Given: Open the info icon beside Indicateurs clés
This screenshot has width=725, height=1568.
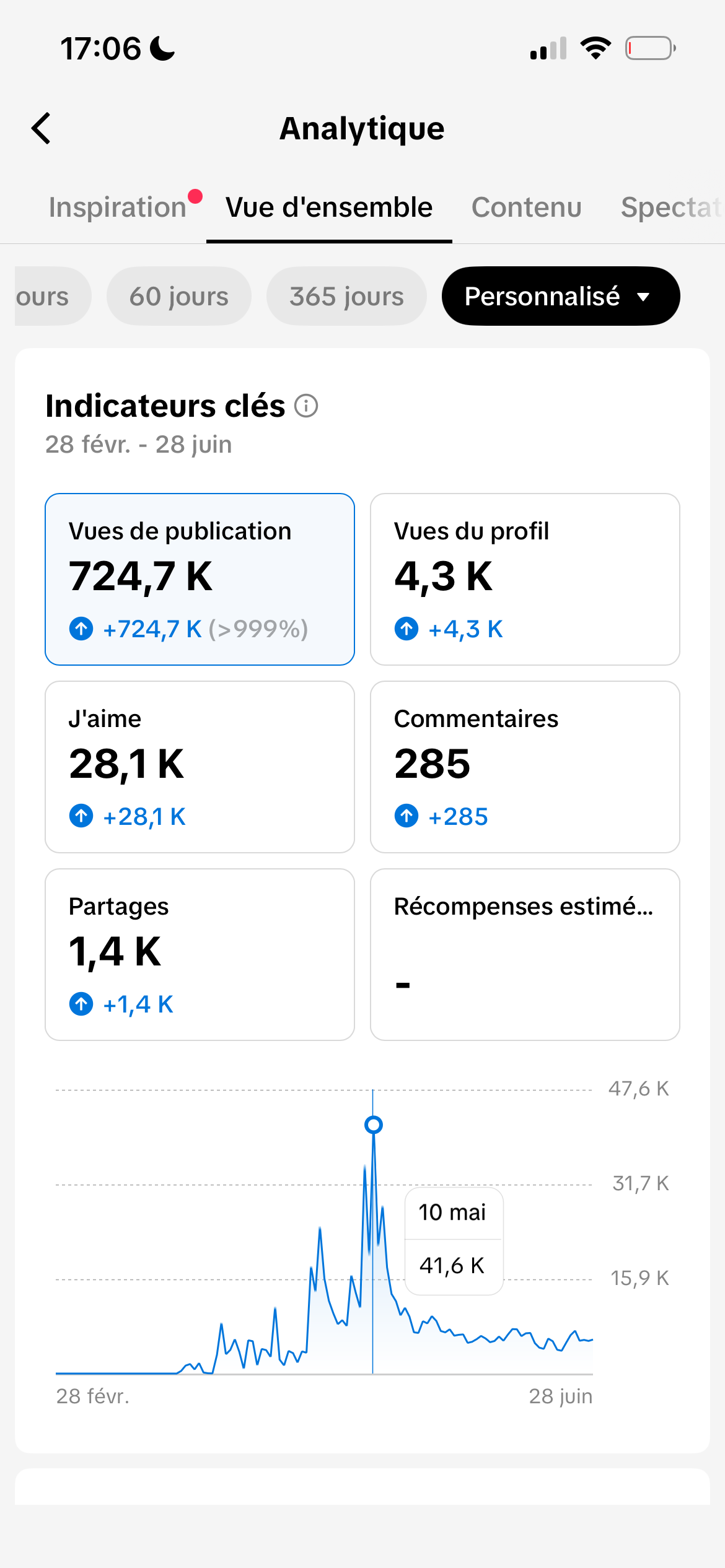Looking at the screenshot, I should coord(305,406).
